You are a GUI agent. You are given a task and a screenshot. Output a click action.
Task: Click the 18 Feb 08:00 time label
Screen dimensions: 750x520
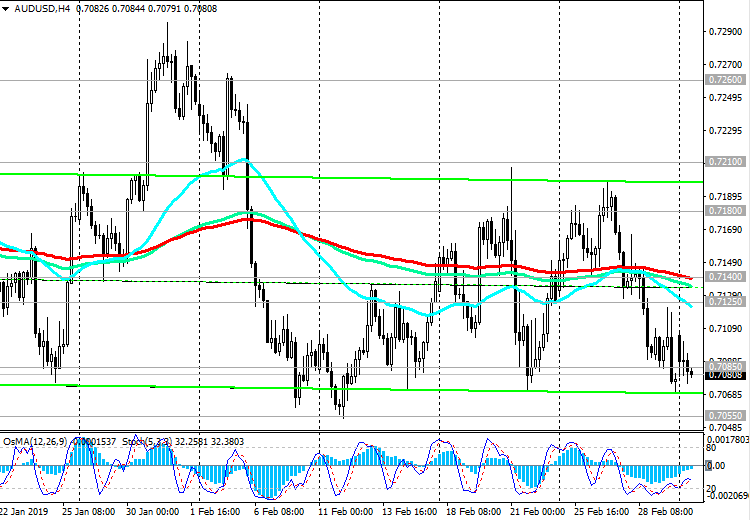pyautogui.click(x=474, y=511)
